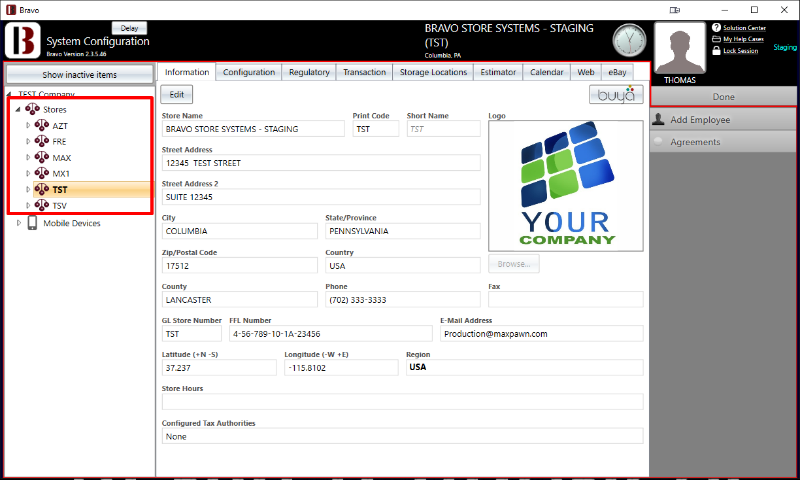Click the Lock Session padlock icon

tap(716, 50)
